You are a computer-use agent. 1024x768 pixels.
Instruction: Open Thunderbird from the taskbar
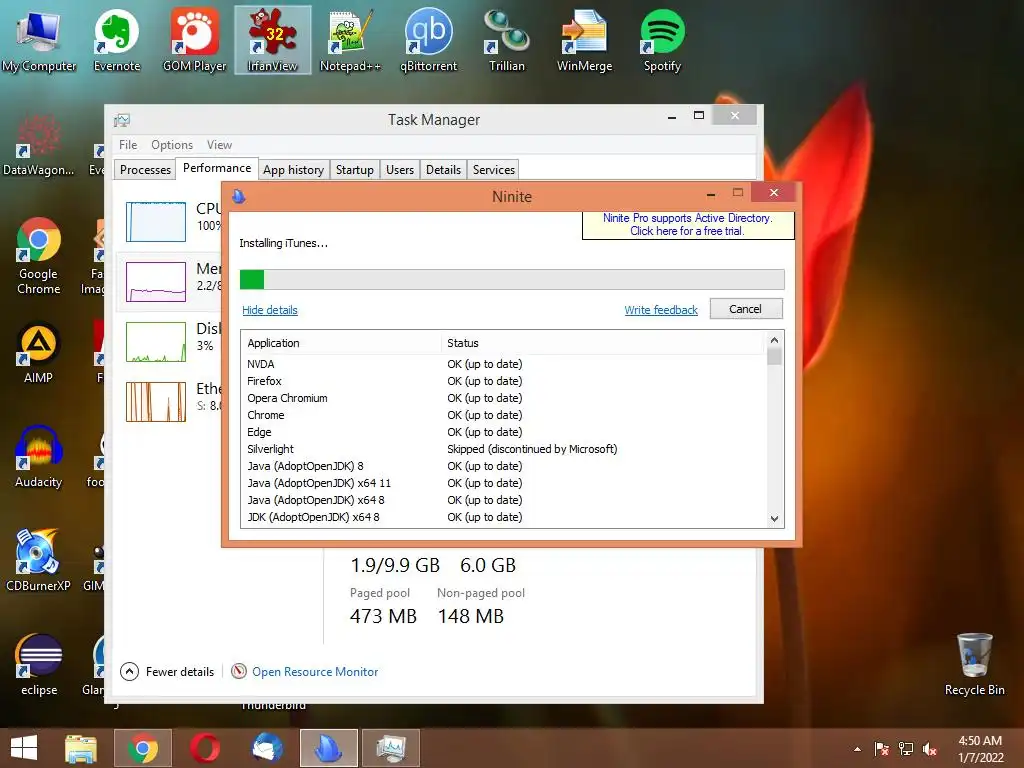click(267, 748)
